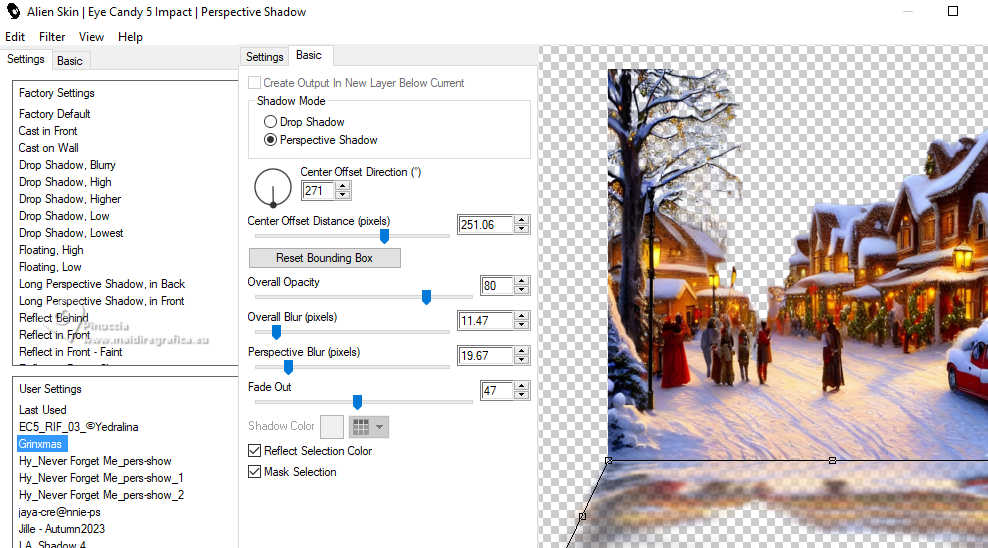Toggle Mask Selection checkbox

pos(255,471)
